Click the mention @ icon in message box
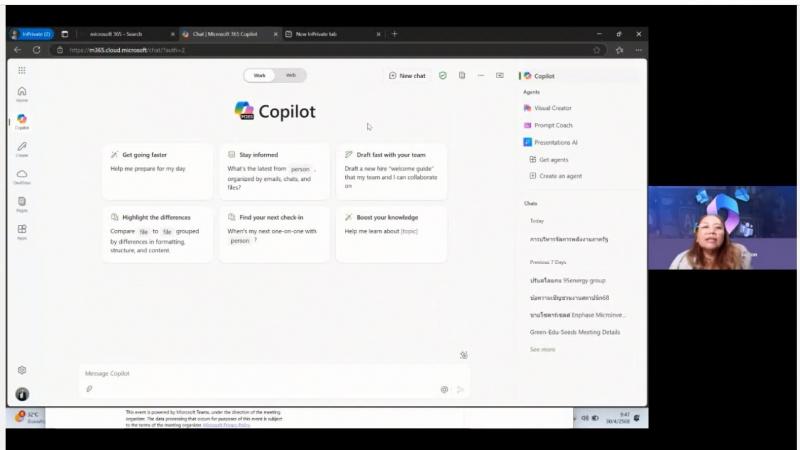Screen dimensions: 800x450 pyautogui.click(x=444, y=389)
